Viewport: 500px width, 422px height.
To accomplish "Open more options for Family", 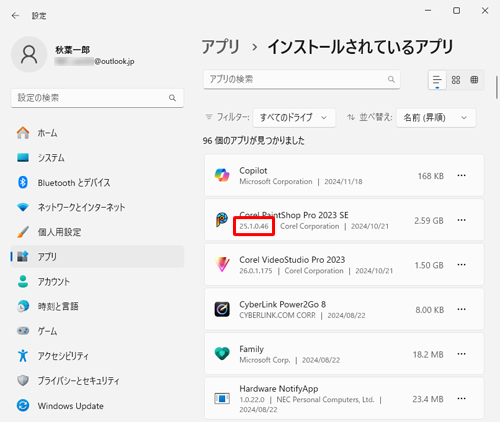I will click(x=461, y=354).
